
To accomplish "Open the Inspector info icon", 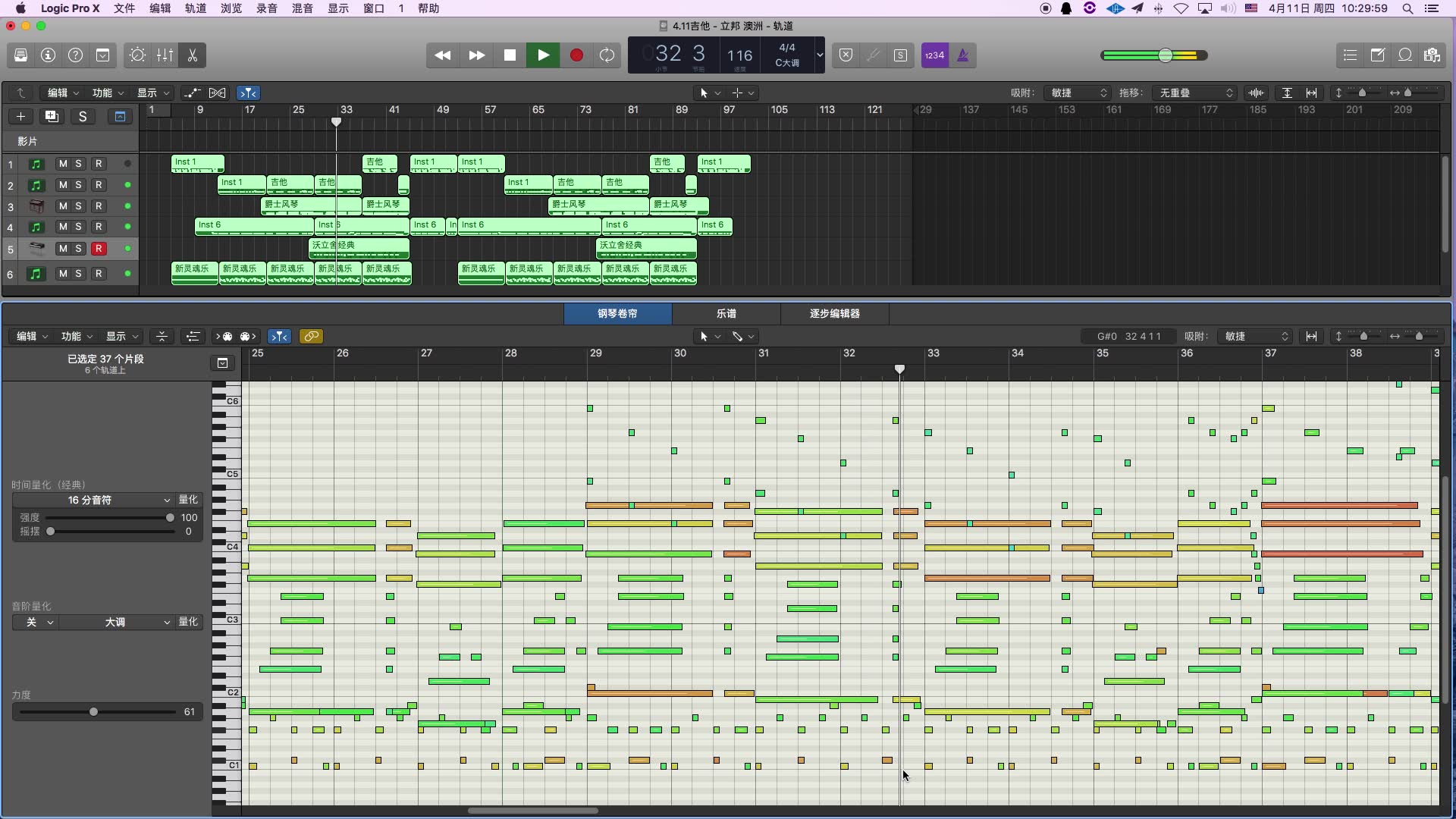I will pos(48,55).
